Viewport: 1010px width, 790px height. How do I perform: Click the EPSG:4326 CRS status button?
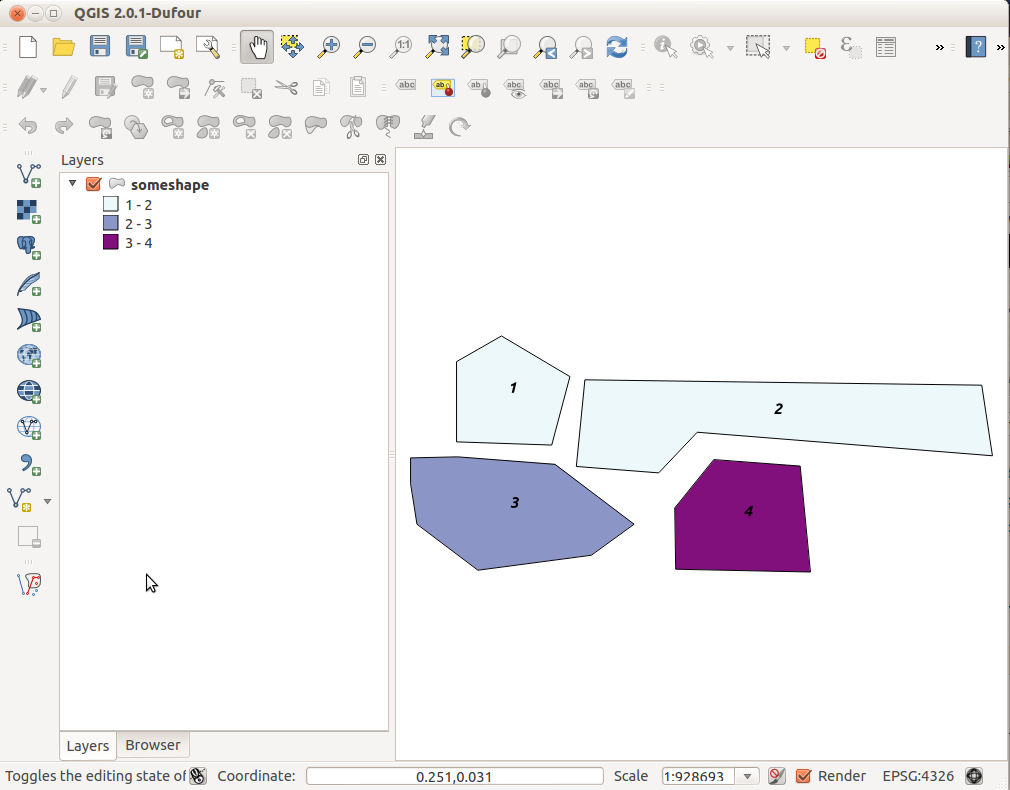click(x=917, y=776)
